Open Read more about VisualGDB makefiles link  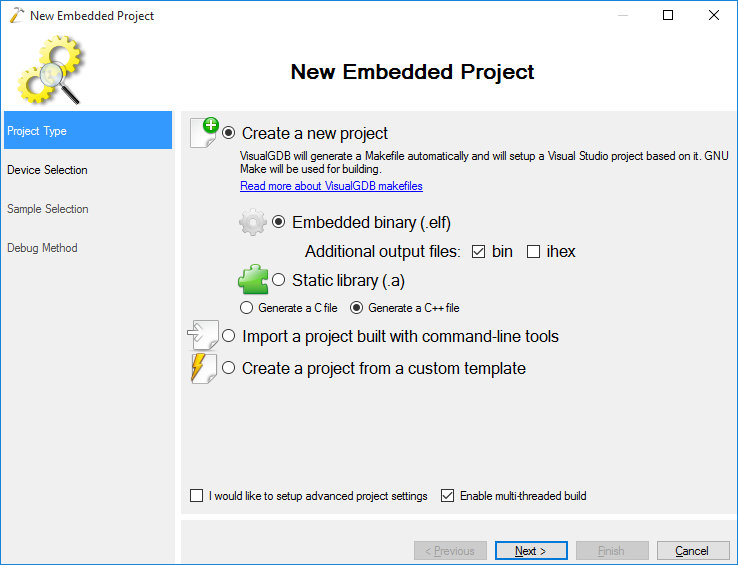pos(331,186)
